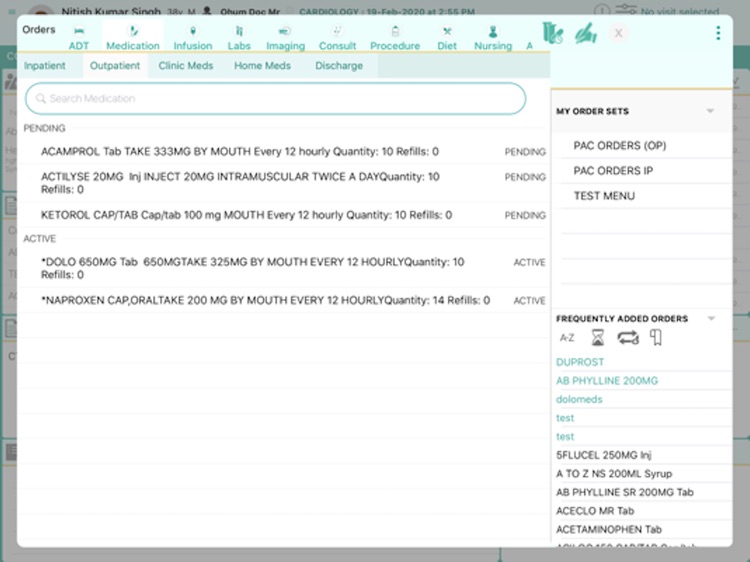Switch to Discharge medications
Screen dimensions: 750x562
coord(339,66)
